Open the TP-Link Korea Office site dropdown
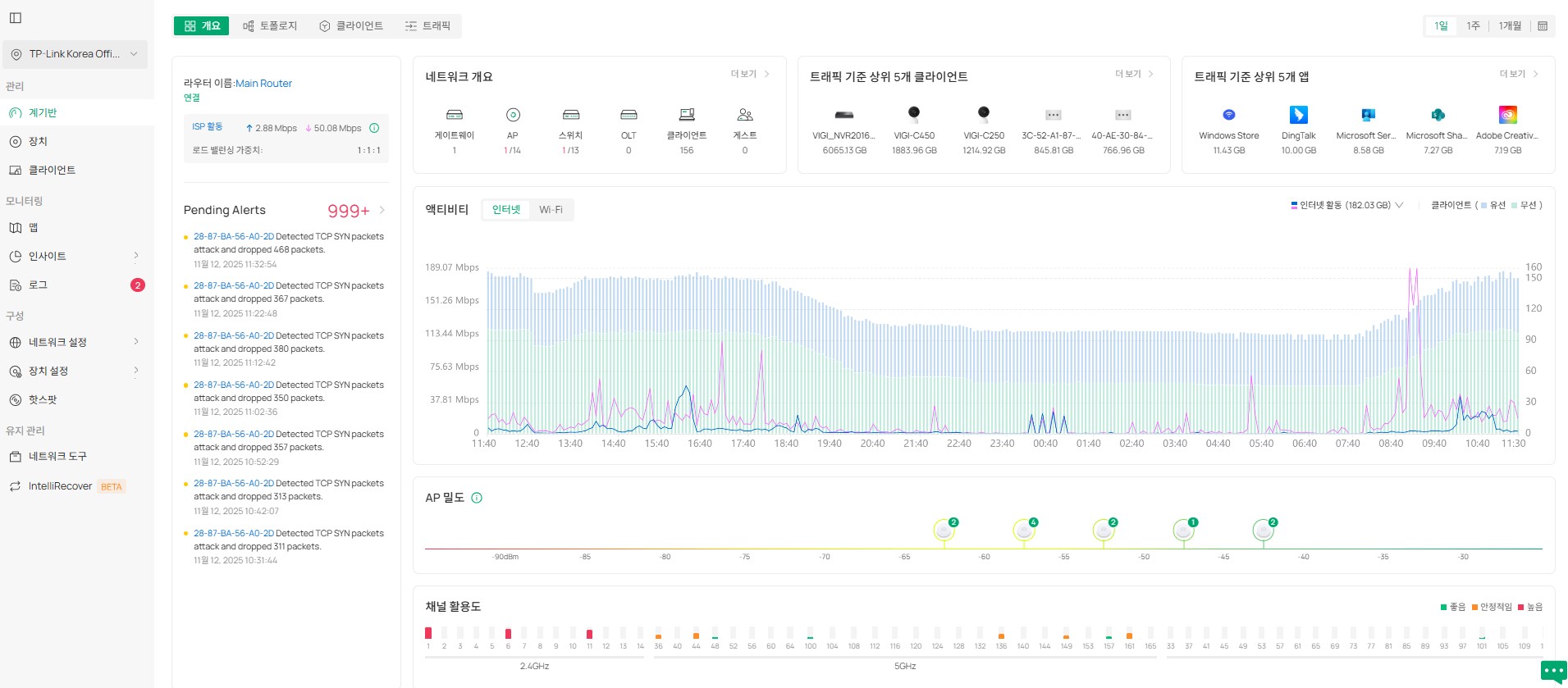This screenshot has width=1568, height=688. coord(75,54)
